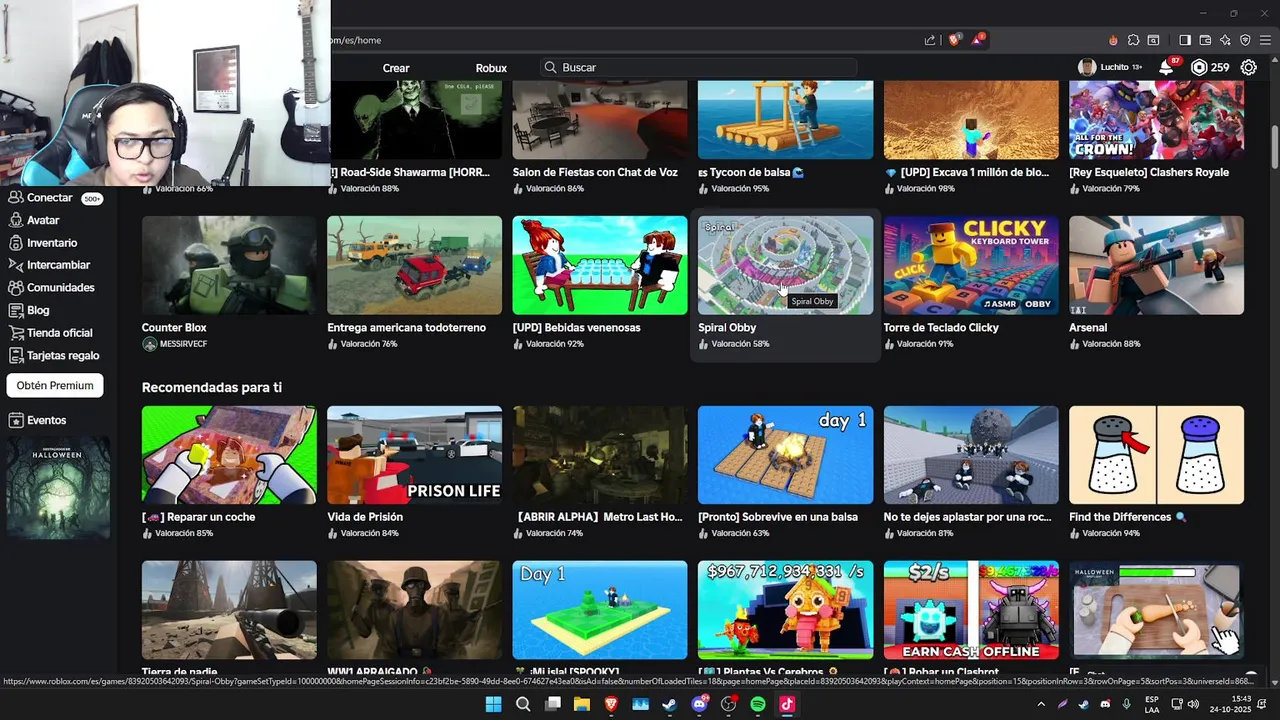The width and height of the screenshot is (1280, 720).
Task: Click the search magnifier icon
Action: click(x=550, y=67)
